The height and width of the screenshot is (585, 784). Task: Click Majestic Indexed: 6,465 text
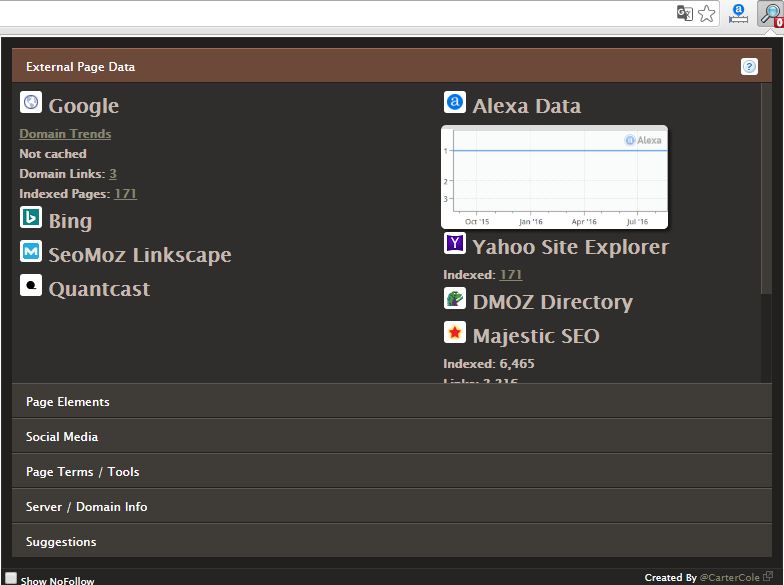point(489,364)
